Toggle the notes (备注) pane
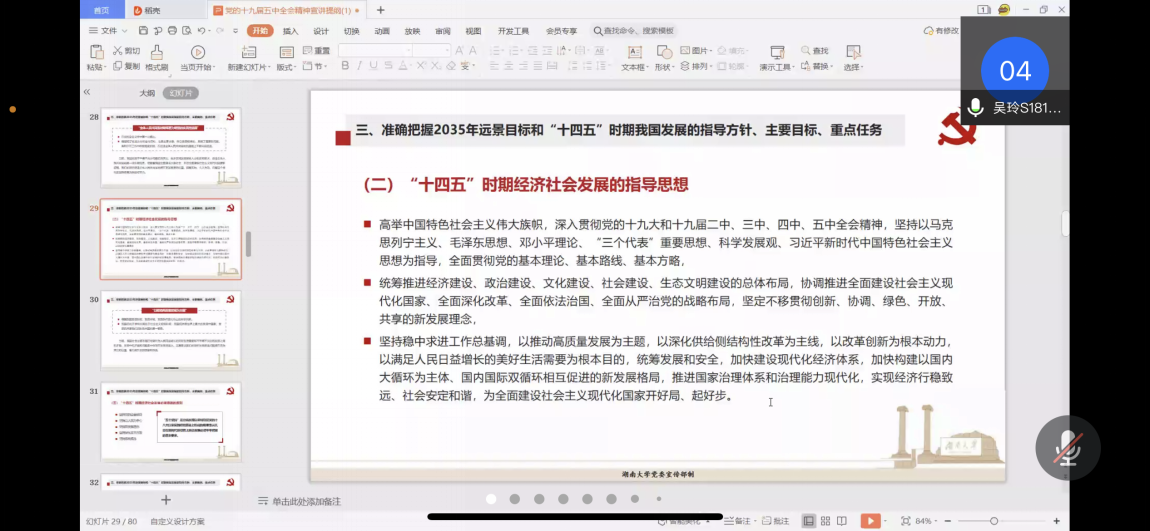Viewport: 1150px width, 531px height. click(x=737, y=521)
